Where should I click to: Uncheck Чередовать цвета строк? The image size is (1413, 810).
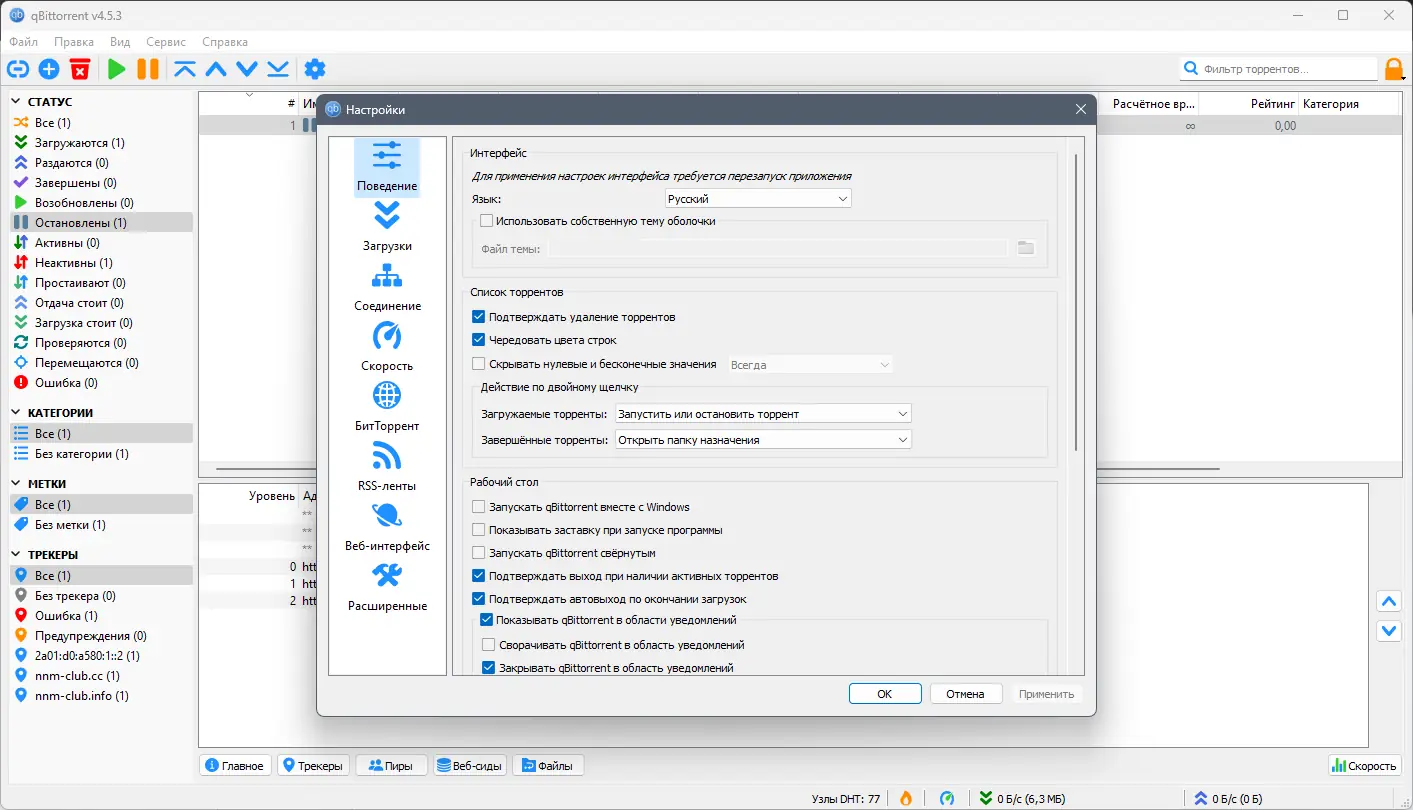tap(479, 340)
